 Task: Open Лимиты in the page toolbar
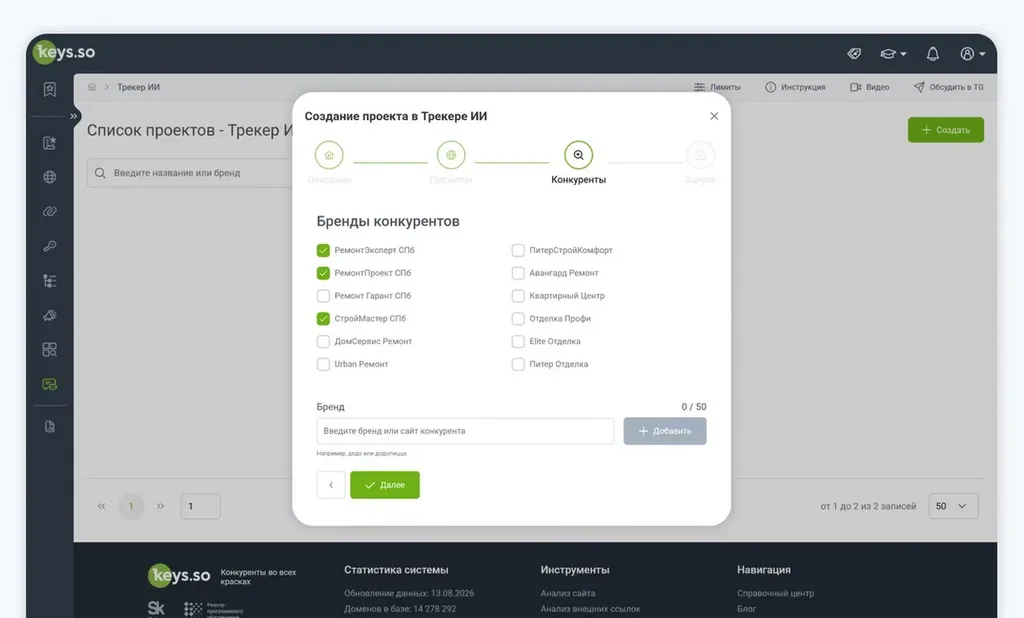[717, 87]
